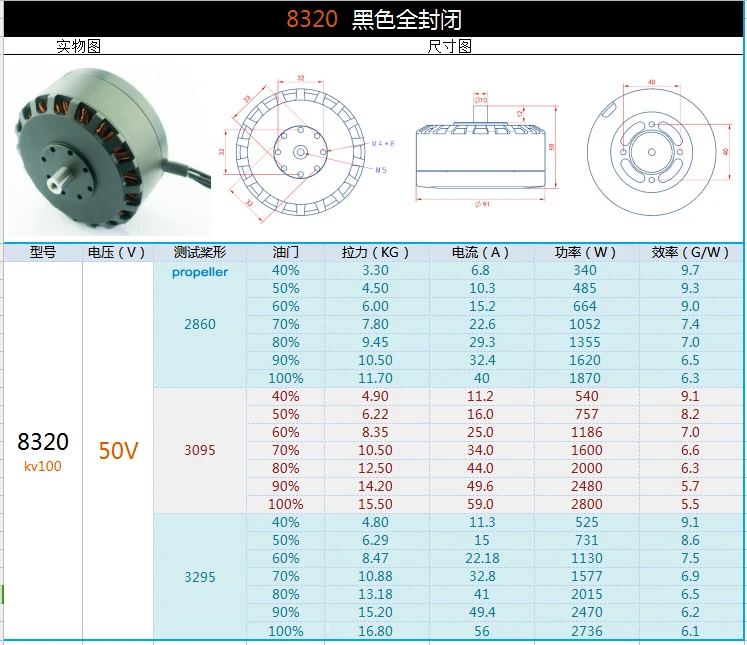The width and height of the screenshot is (747, 645).
Task: Select the '拉力（KG）' column header
Action: 375,252
